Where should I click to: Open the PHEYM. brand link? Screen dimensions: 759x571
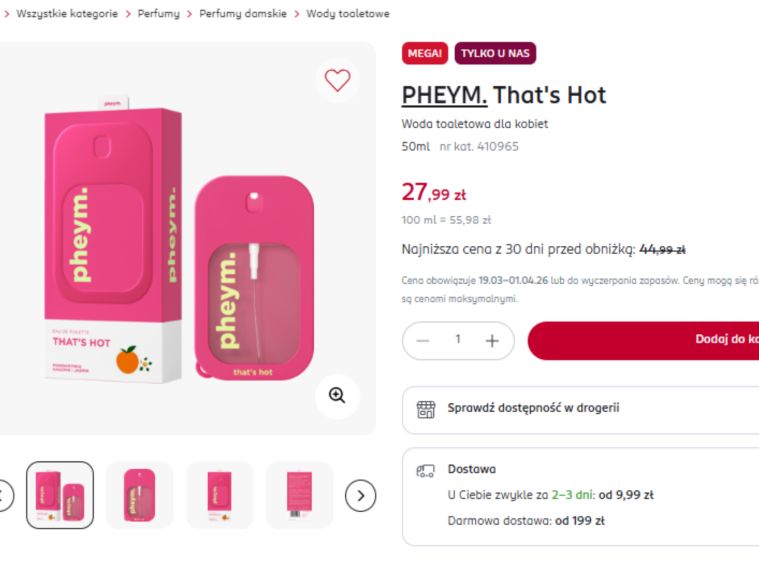(x=444, y=95)
